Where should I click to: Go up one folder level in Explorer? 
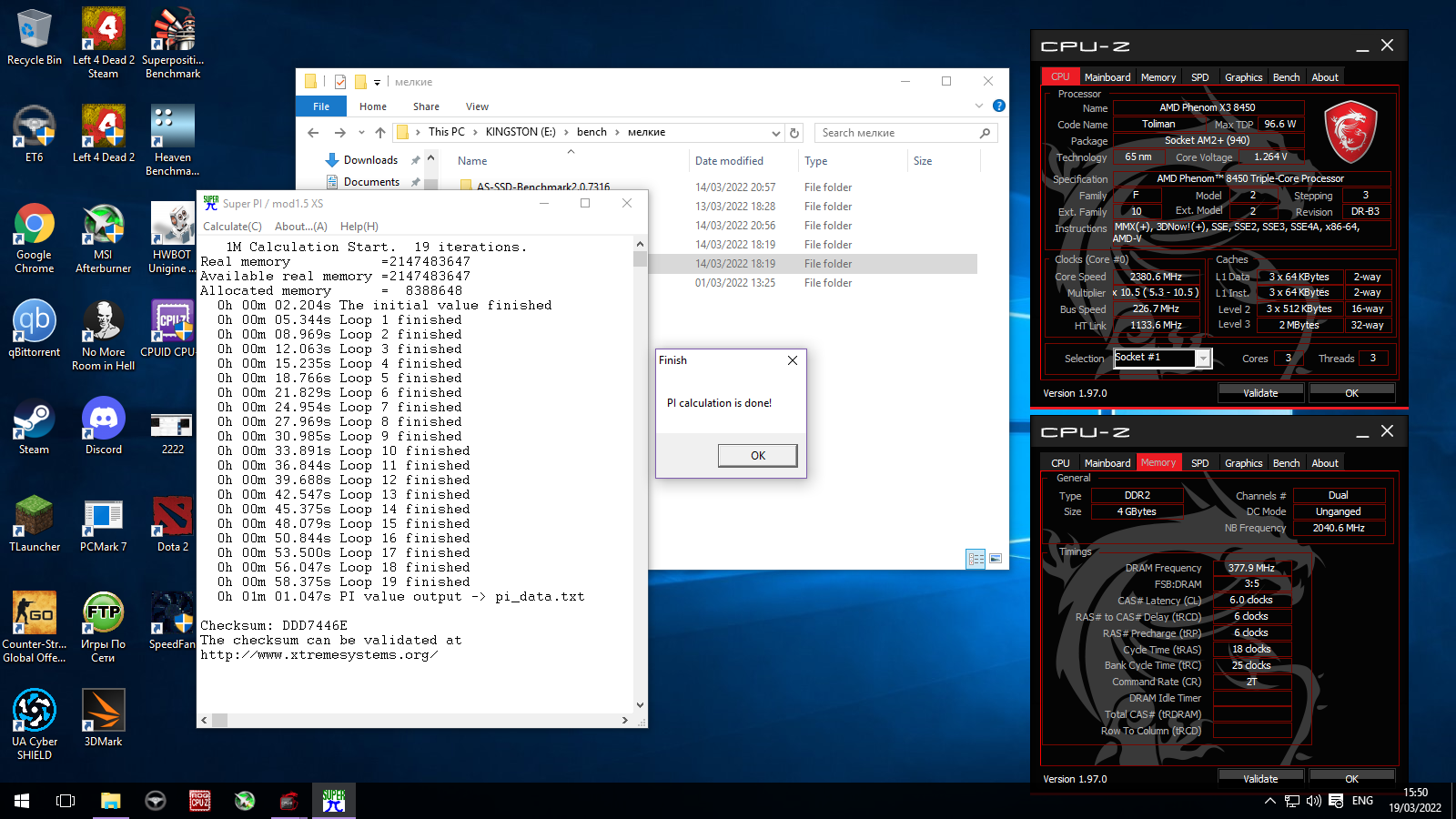(380, 133)
